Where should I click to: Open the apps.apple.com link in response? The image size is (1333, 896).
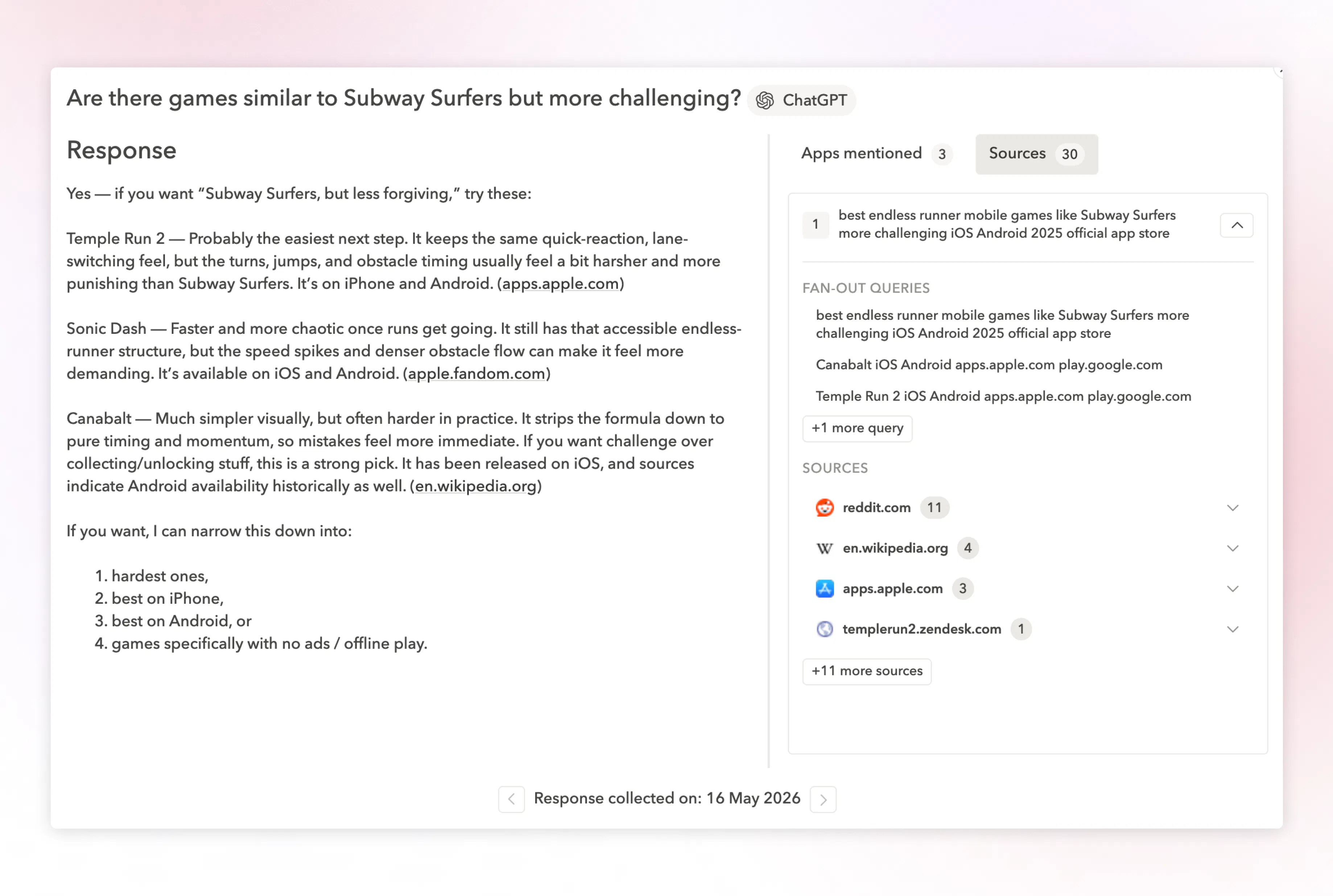pyautogui.click(x=561, y=284)
